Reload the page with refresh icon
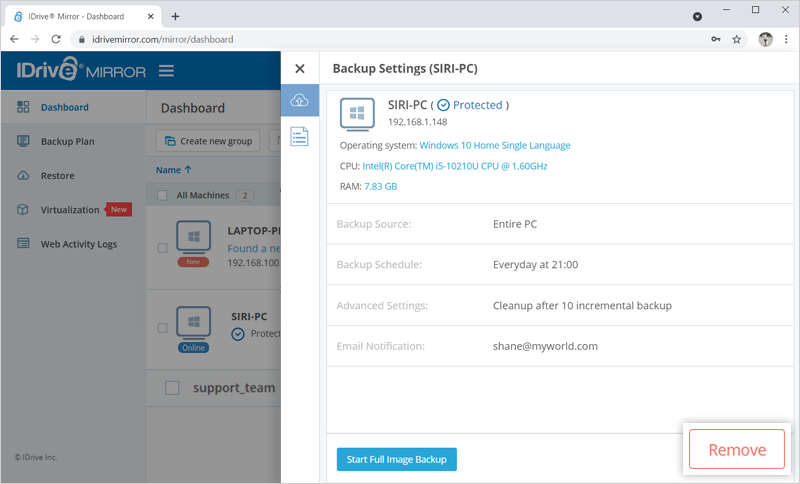Viewport: 800px width, 484px height. (x=58, y=40)
